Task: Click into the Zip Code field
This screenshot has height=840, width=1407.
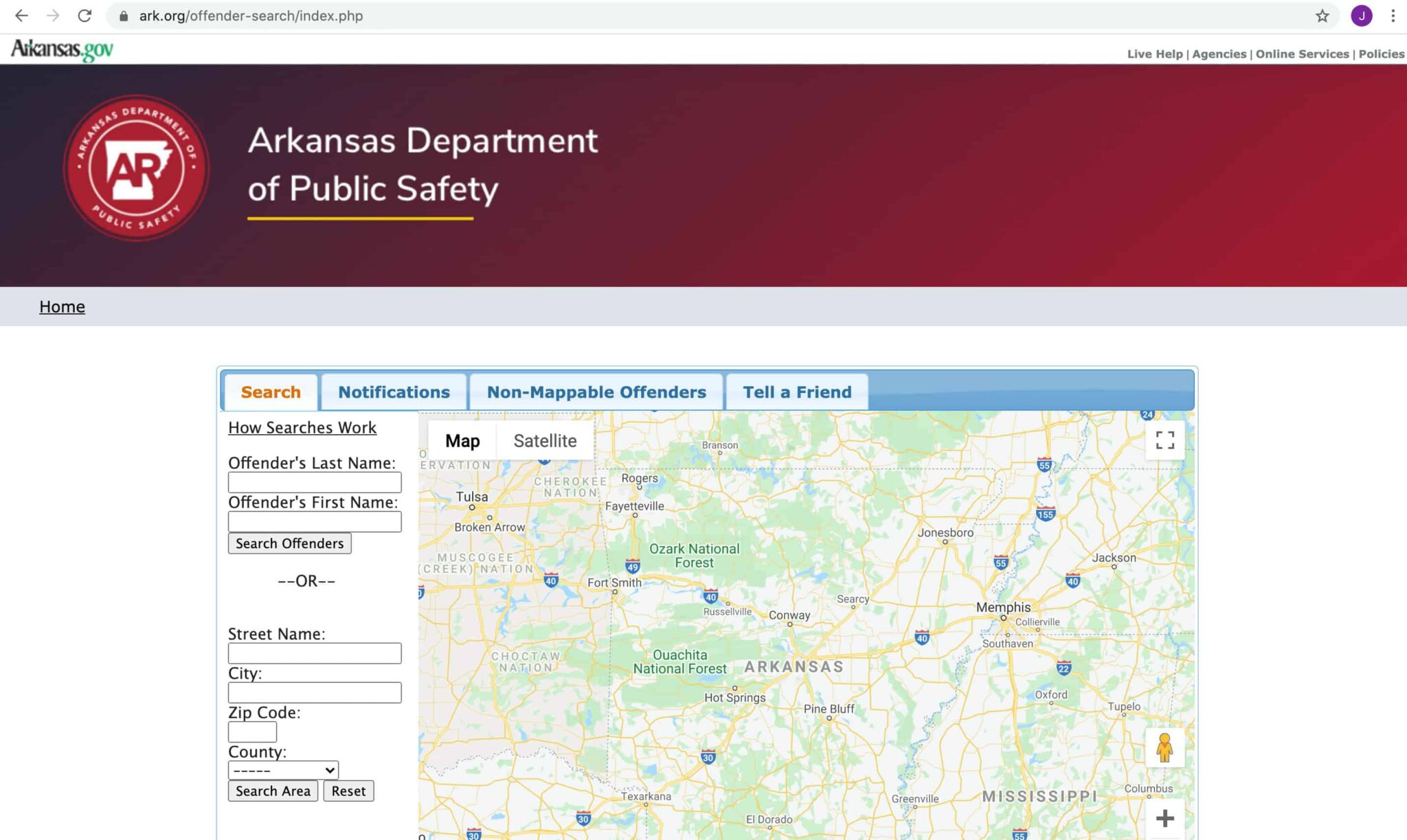Action: pyautogui.click(x=252, y=731)
